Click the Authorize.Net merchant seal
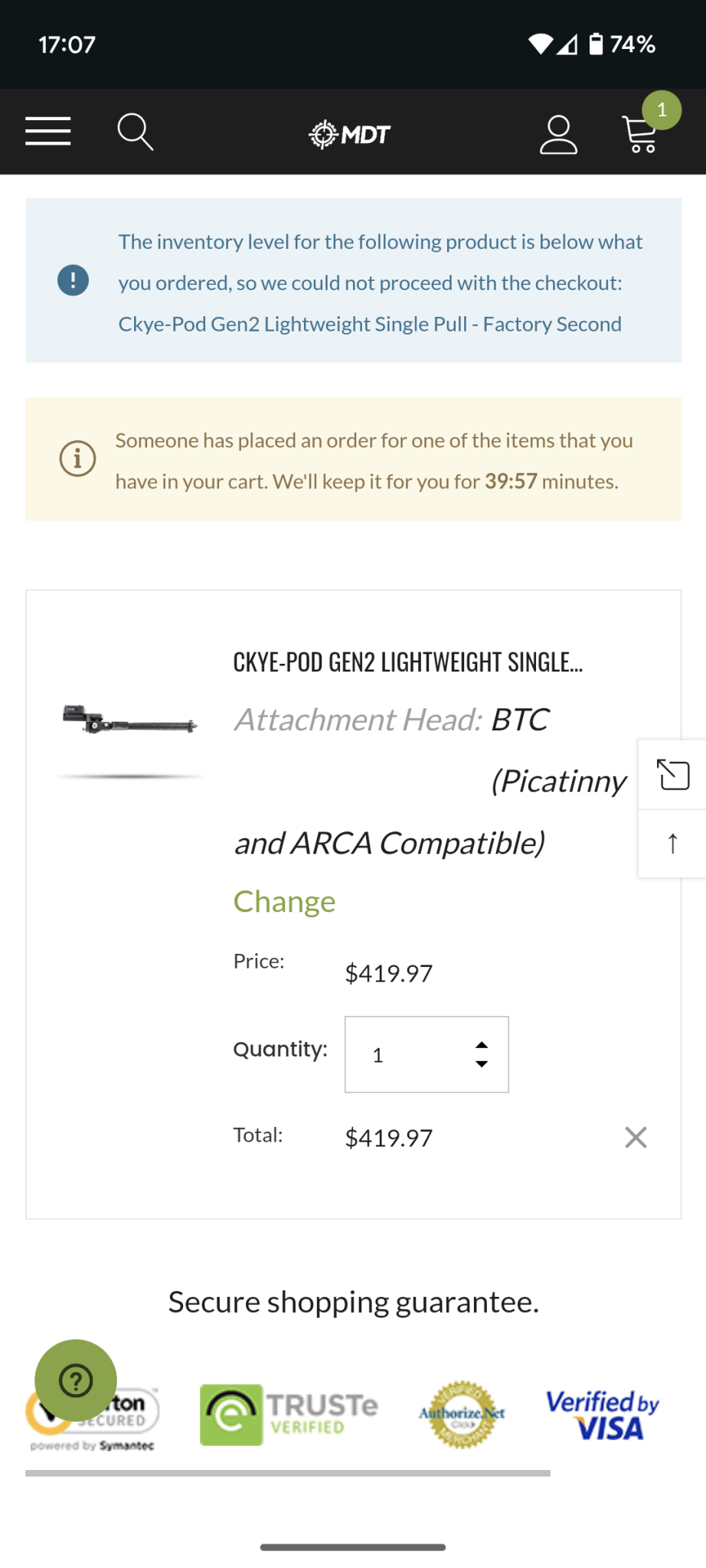Screen dimensions: 706x1568 462,1414
